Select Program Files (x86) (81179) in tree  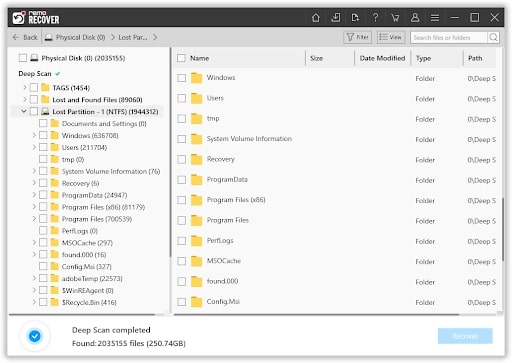103,207
